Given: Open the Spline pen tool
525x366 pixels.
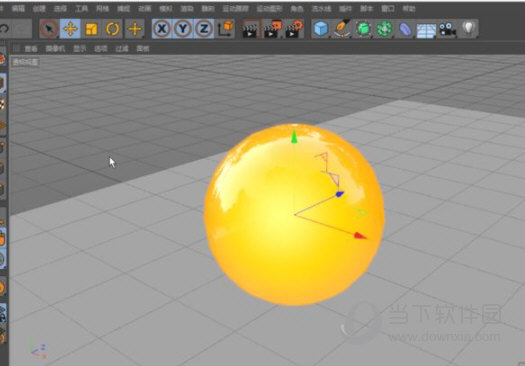Looking at the screenshot, I should 342,29.
